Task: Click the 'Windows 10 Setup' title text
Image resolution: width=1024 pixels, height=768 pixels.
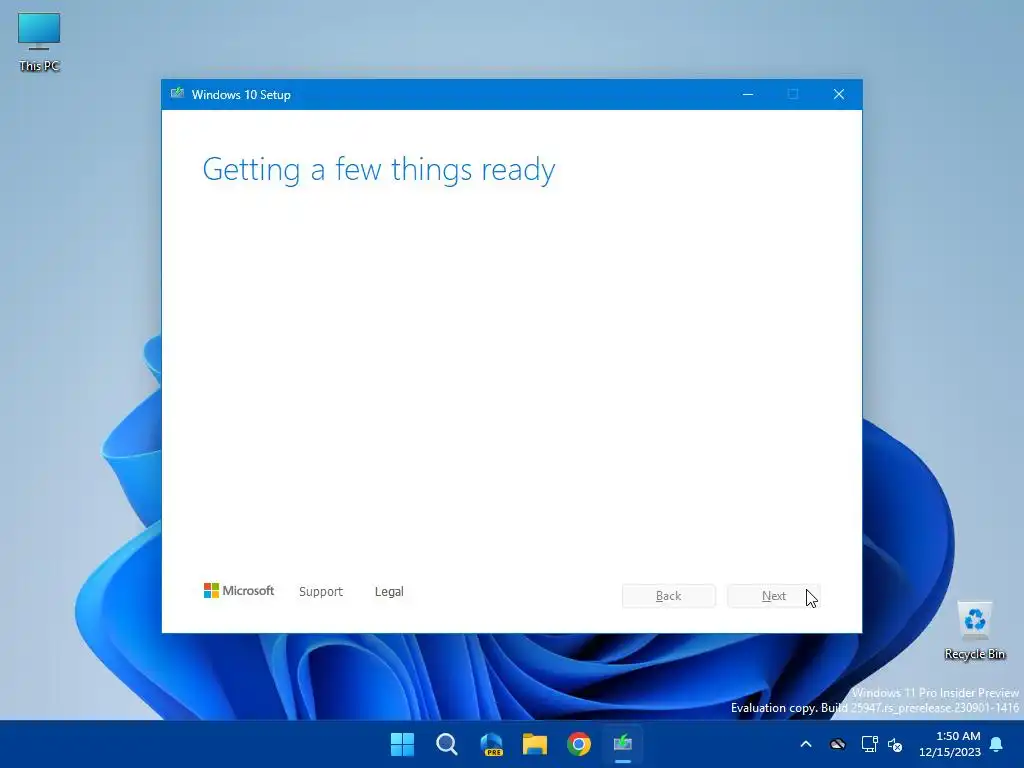Action: (241, 95)
